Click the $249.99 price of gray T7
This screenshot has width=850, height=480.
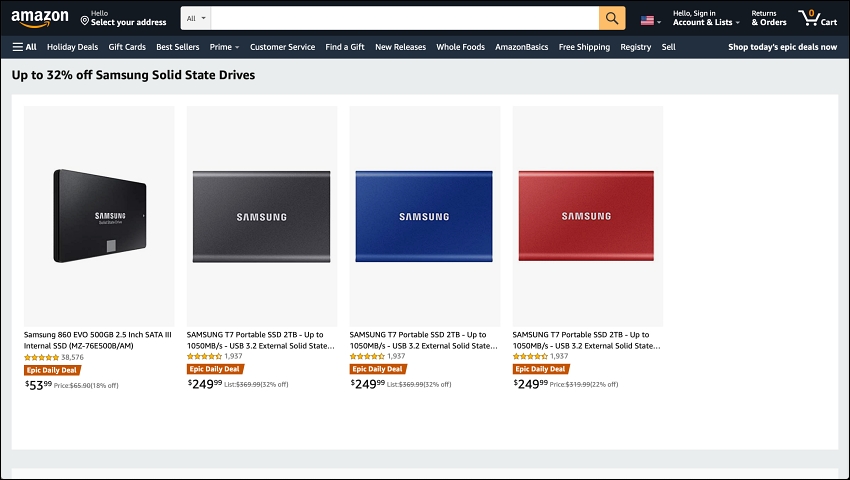[x=205, y=384]
